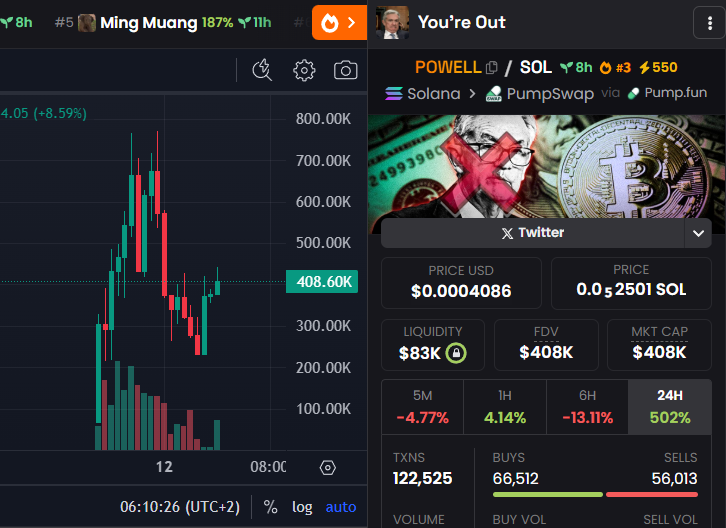Click the PumpSwap DEX link
Screen dimensions: 726x528
(539, 94)
